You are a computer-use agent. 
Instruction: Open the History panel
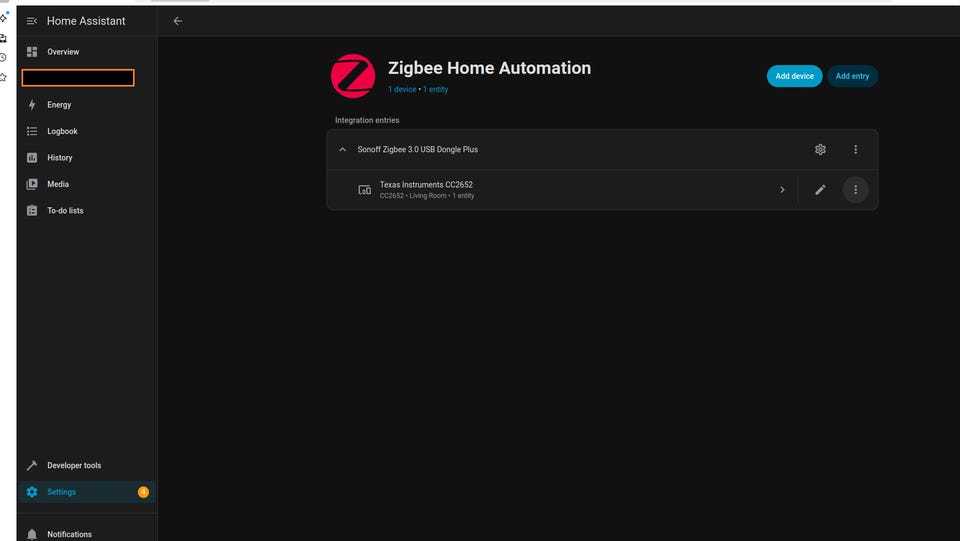pyautogui.click(x=86, y=157)
